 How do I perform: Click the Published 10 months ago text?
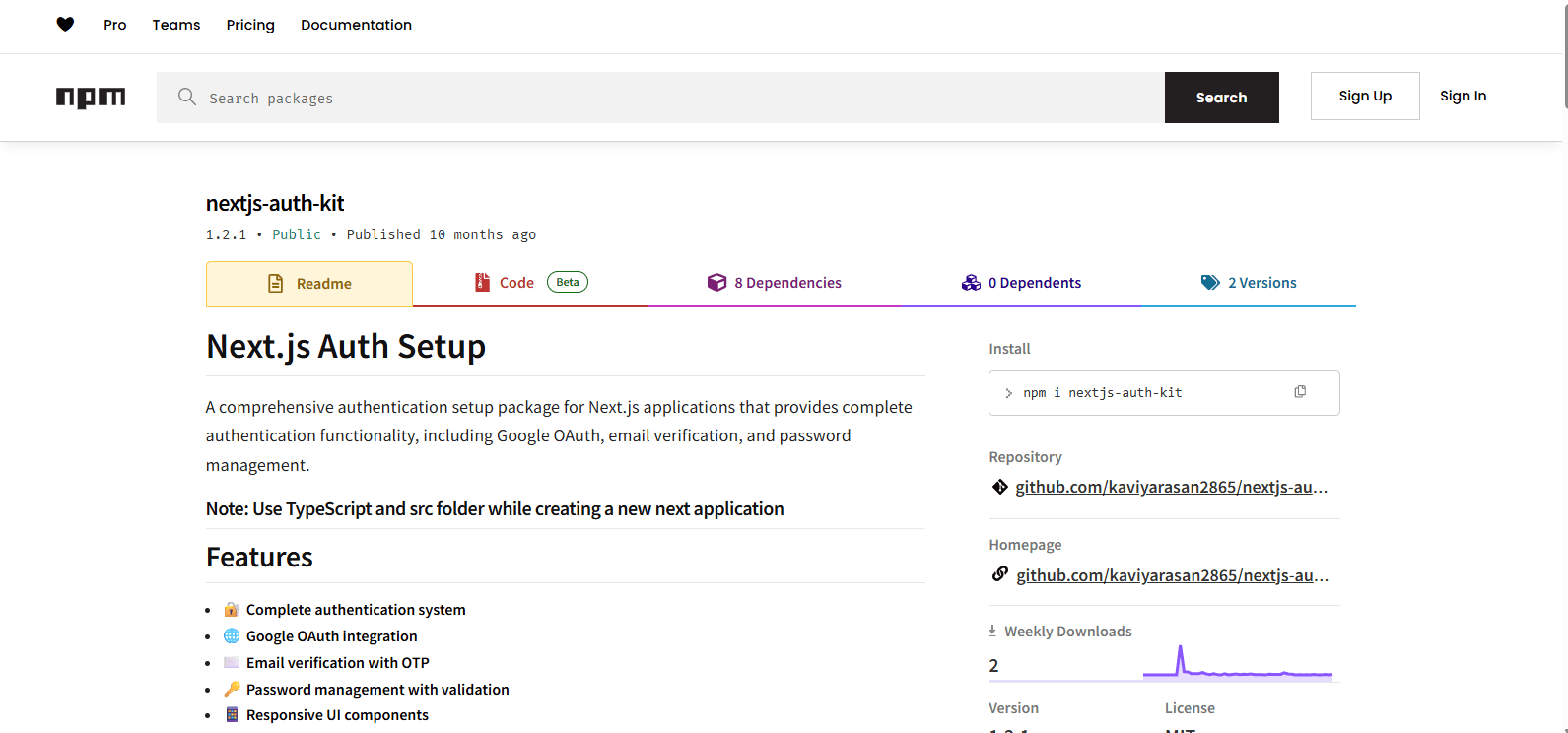click(442, 234)
